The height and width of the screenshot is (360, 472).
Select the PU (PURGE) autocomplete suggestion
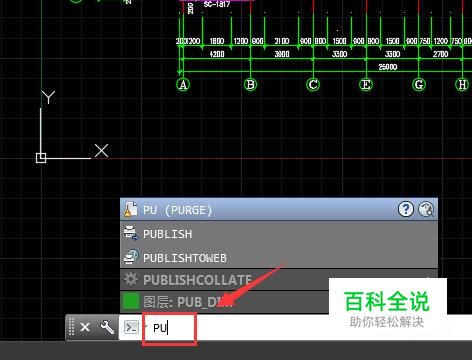[279, 209]
